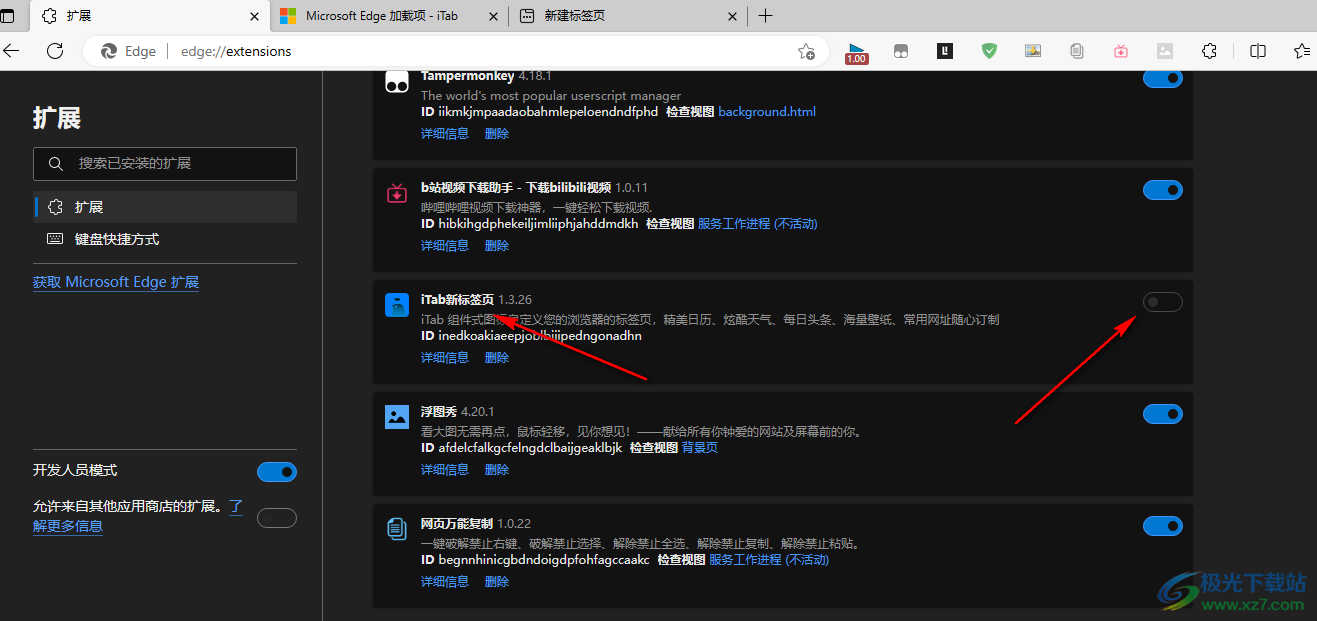Viewport: 1317px width, 621px height.
Task: Open the Favorites list toolbar button
Action: 1301,51
